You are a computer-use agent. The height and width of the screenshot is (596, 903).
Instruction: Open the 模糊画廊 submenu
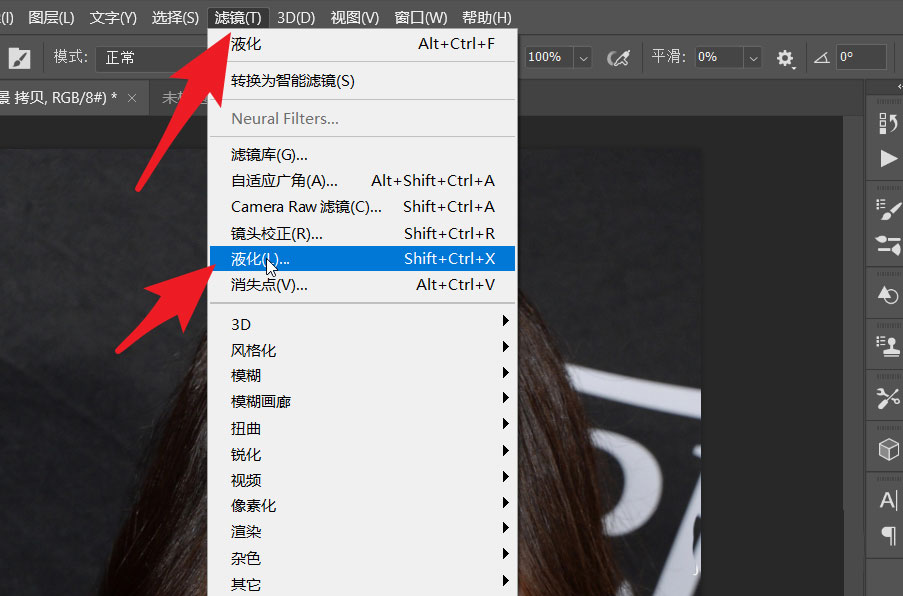point(362,401)
